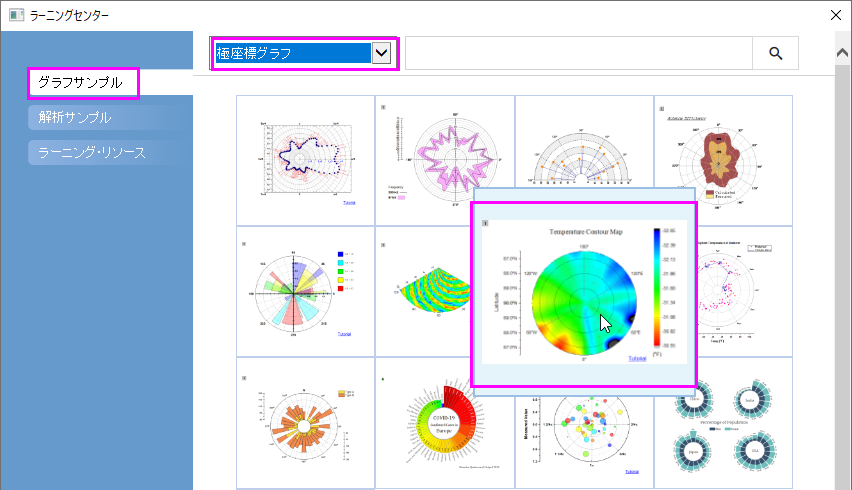The height and width of the screenshot is (490, 852).
Task: Select the semicircle orange-dots polar graph thumbnail
Action: click(584, 142)
